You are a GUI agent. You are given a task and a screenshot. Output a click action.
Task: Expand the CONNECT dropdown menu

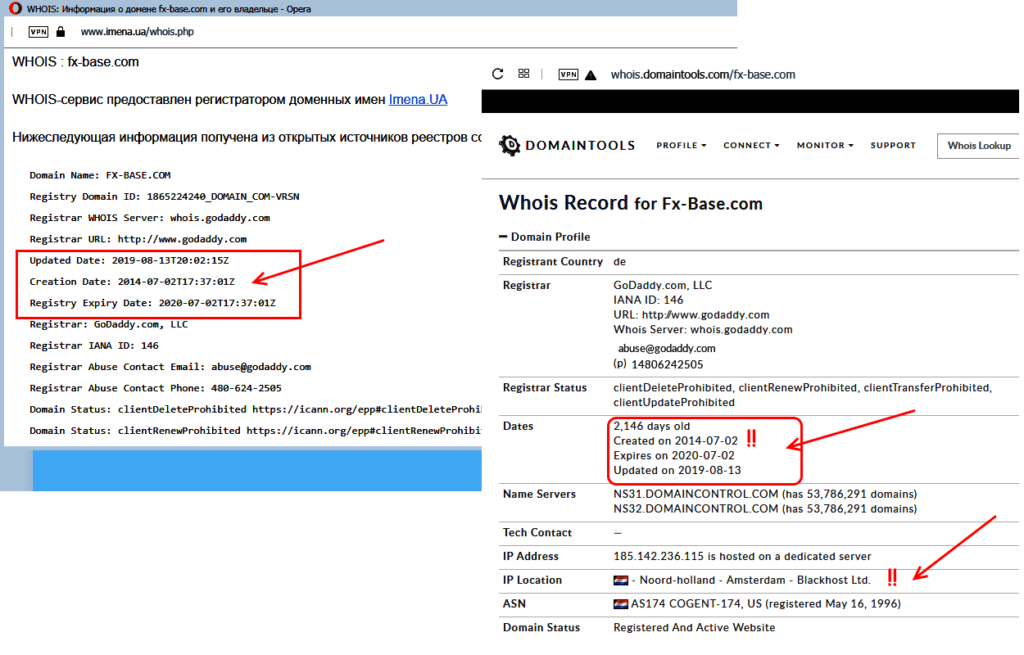[x=751, y=145]
